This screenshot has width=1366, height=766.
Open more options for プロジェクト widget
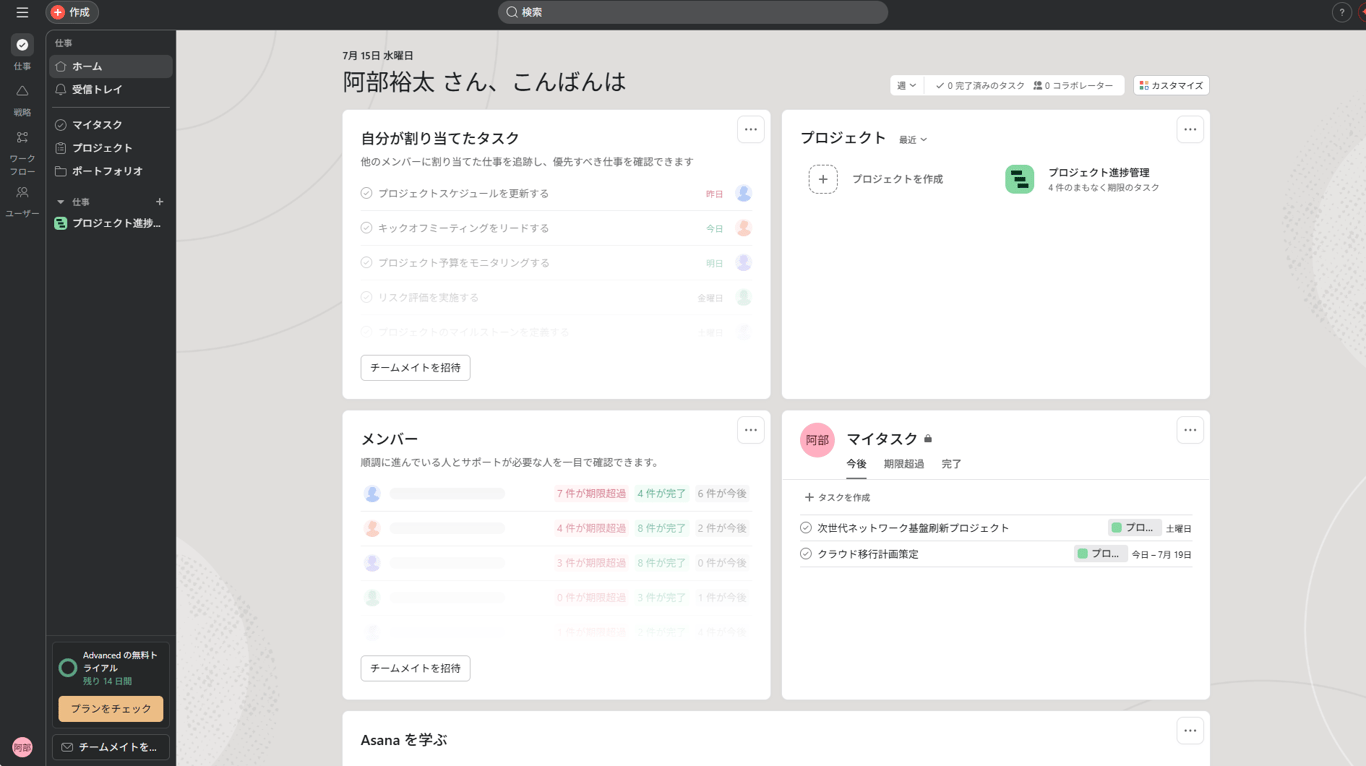tap(1190, 130)
